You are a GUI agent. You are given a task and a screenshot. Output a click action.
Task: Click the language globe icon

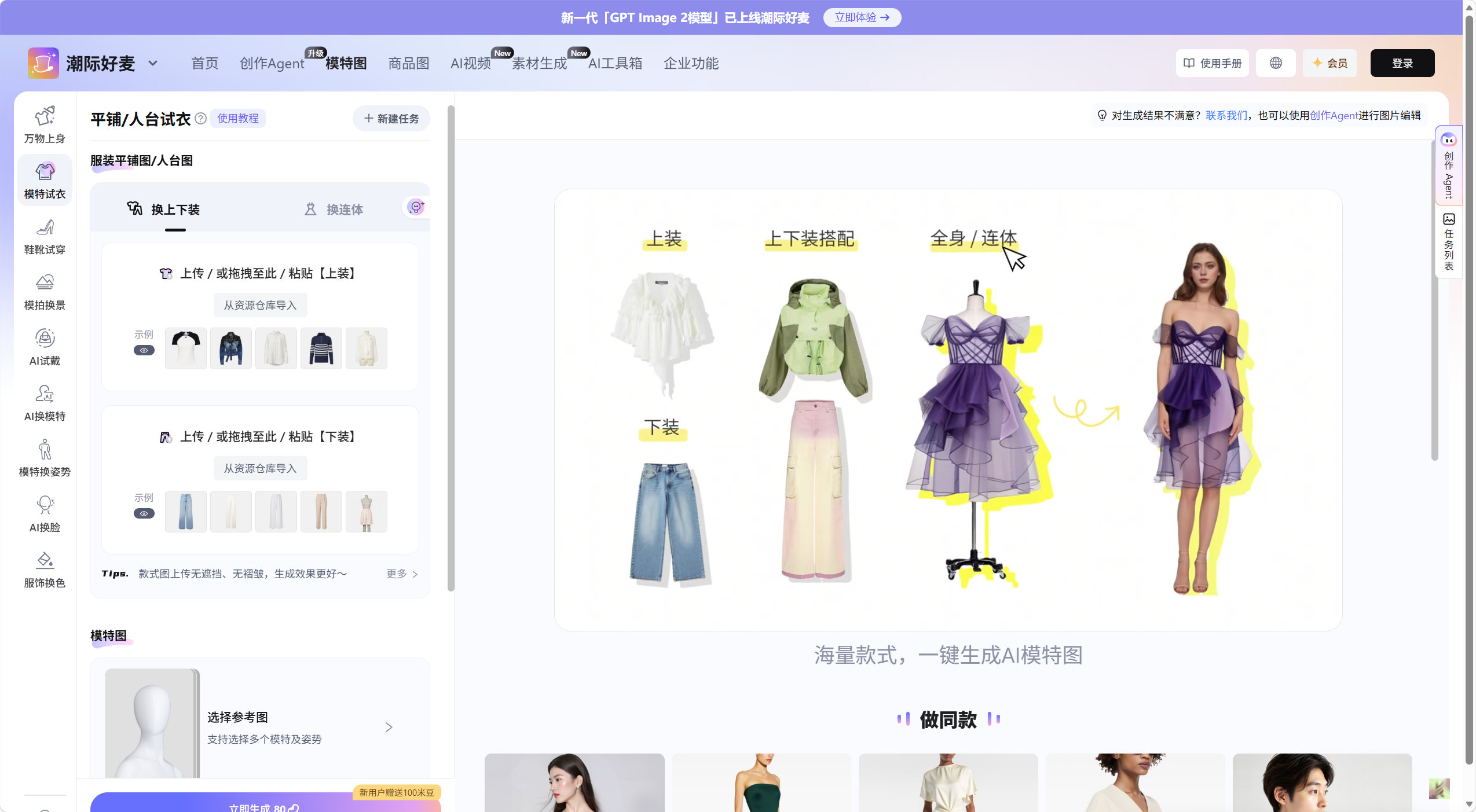click(x=1276, y=63)
